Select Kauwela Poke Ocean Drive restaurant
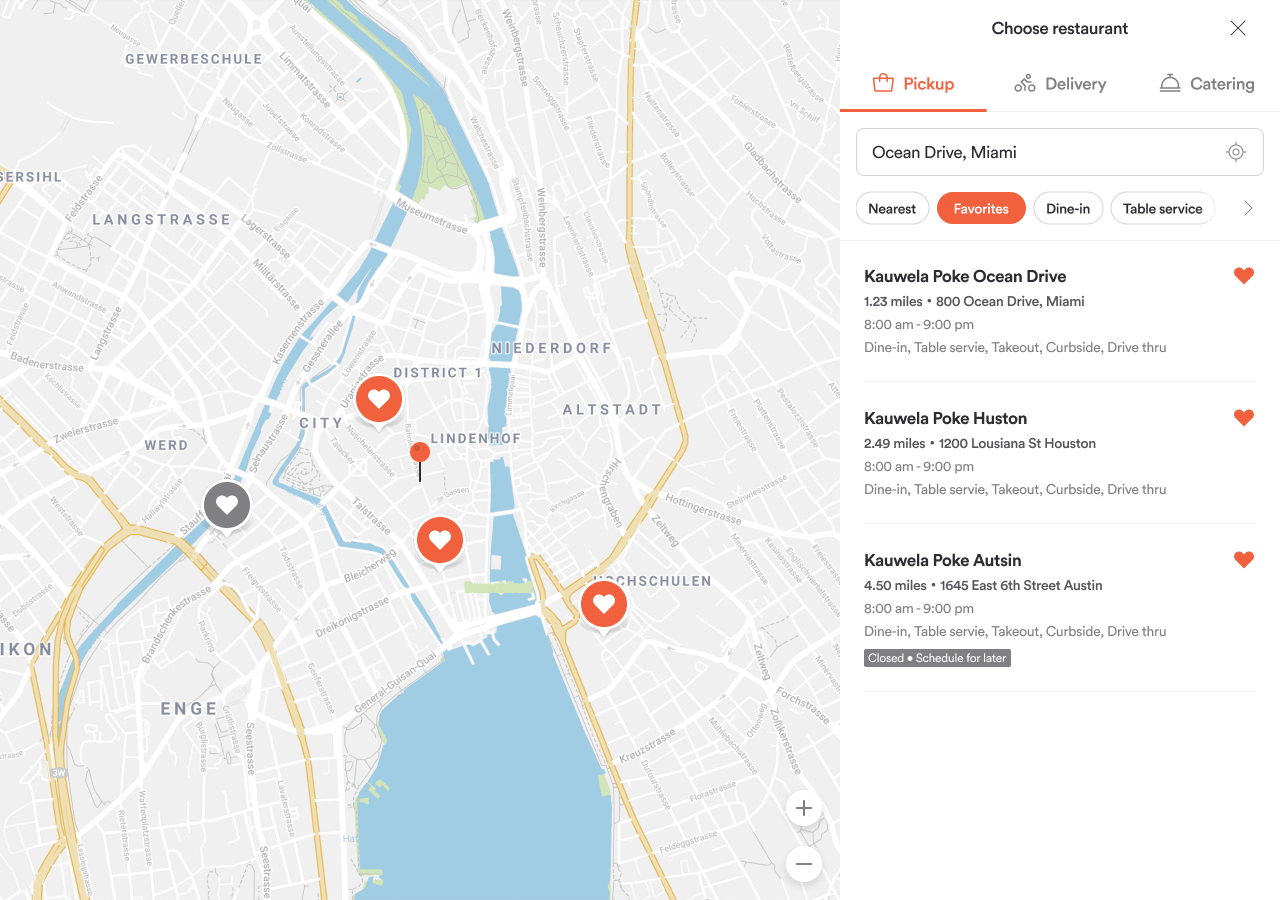The width and height of the screenshot is (1280, 900). point(1060,311)
